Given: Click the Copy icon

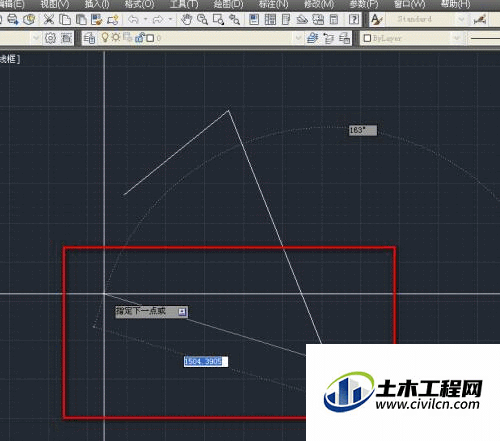Looking at the screenshot, I should (65, 19).
